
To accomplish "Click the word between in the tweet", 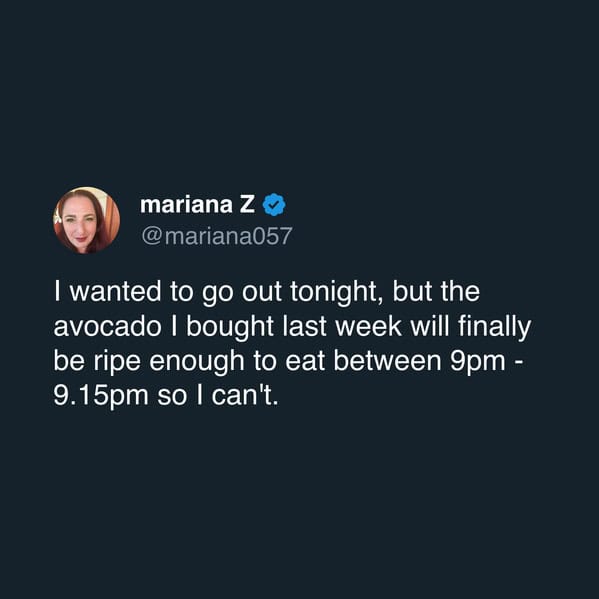I will coord(387,361).
